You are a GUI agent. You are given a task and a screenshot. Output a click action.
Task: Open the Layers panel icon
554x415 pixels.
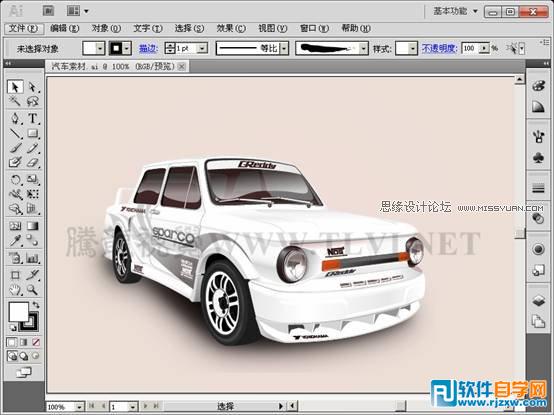pyautogui.click(x=538, y=301)
